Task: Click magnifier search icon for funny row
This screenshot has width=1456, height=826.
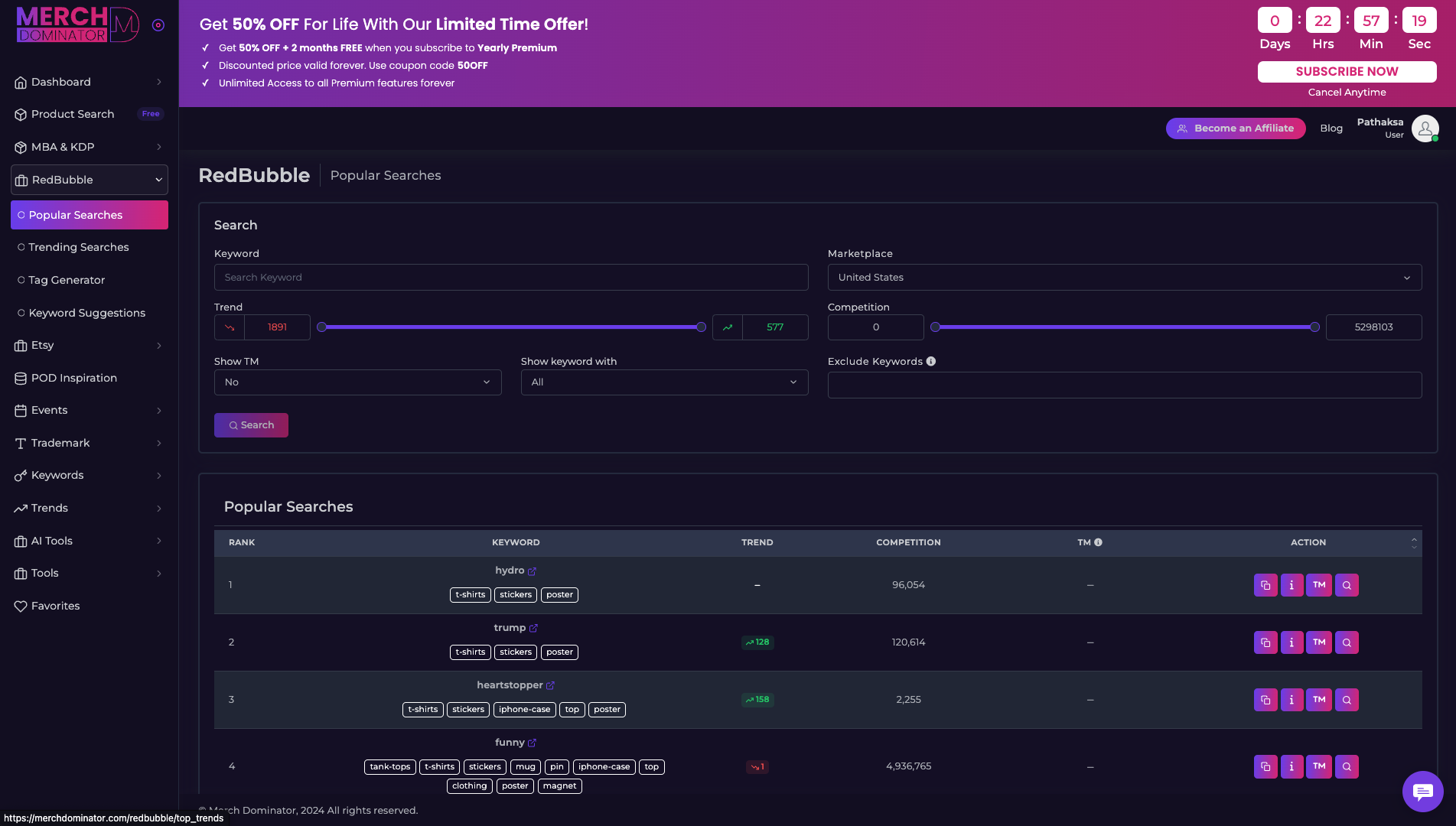Action: [x=1347, y=766]
